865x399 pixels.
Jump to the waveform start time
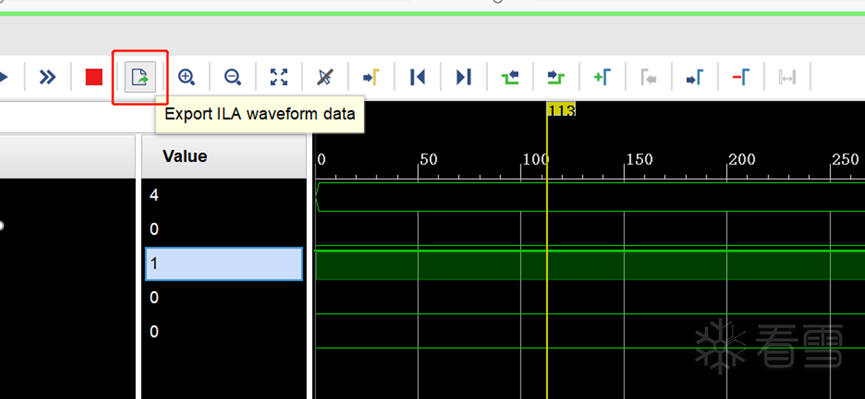click(x=418, y=77)
